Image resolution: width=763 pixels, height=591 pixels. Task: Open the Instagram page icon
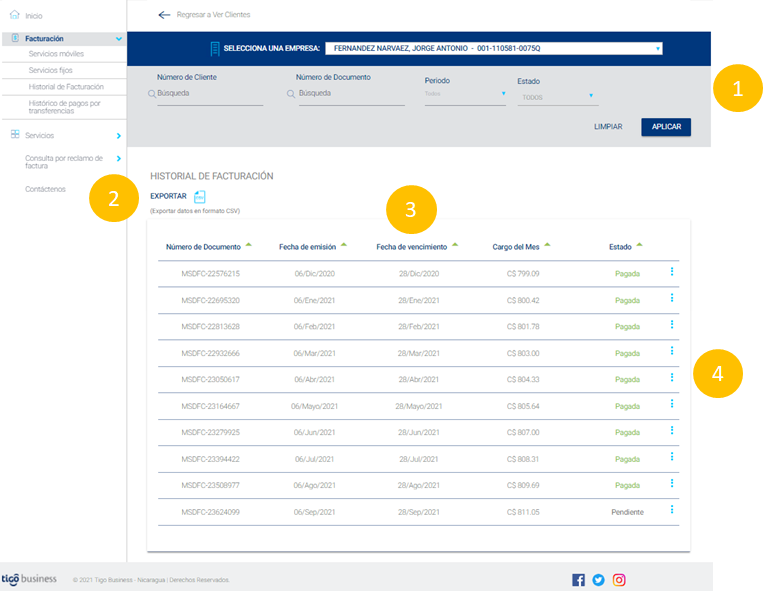(619, 580)
